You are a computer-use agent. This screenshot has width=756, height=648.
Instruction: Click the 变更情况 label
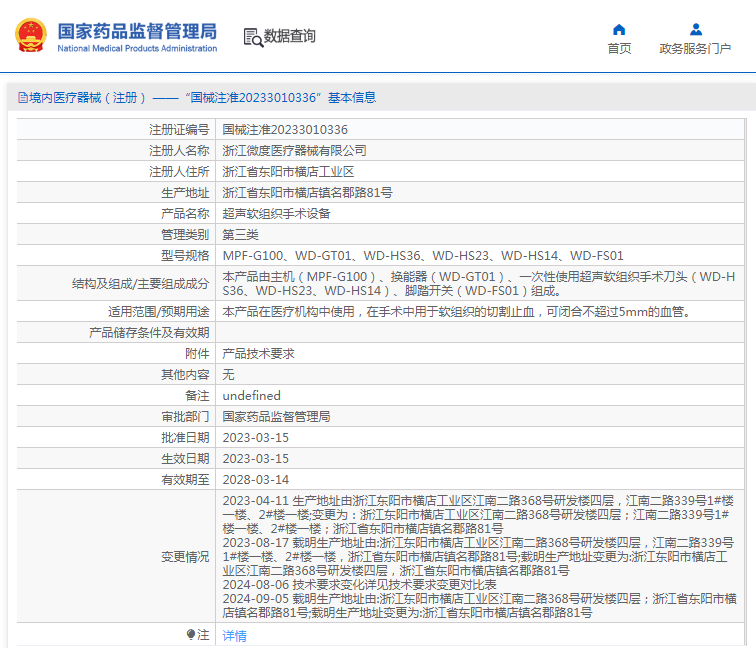tap(185, 557)
